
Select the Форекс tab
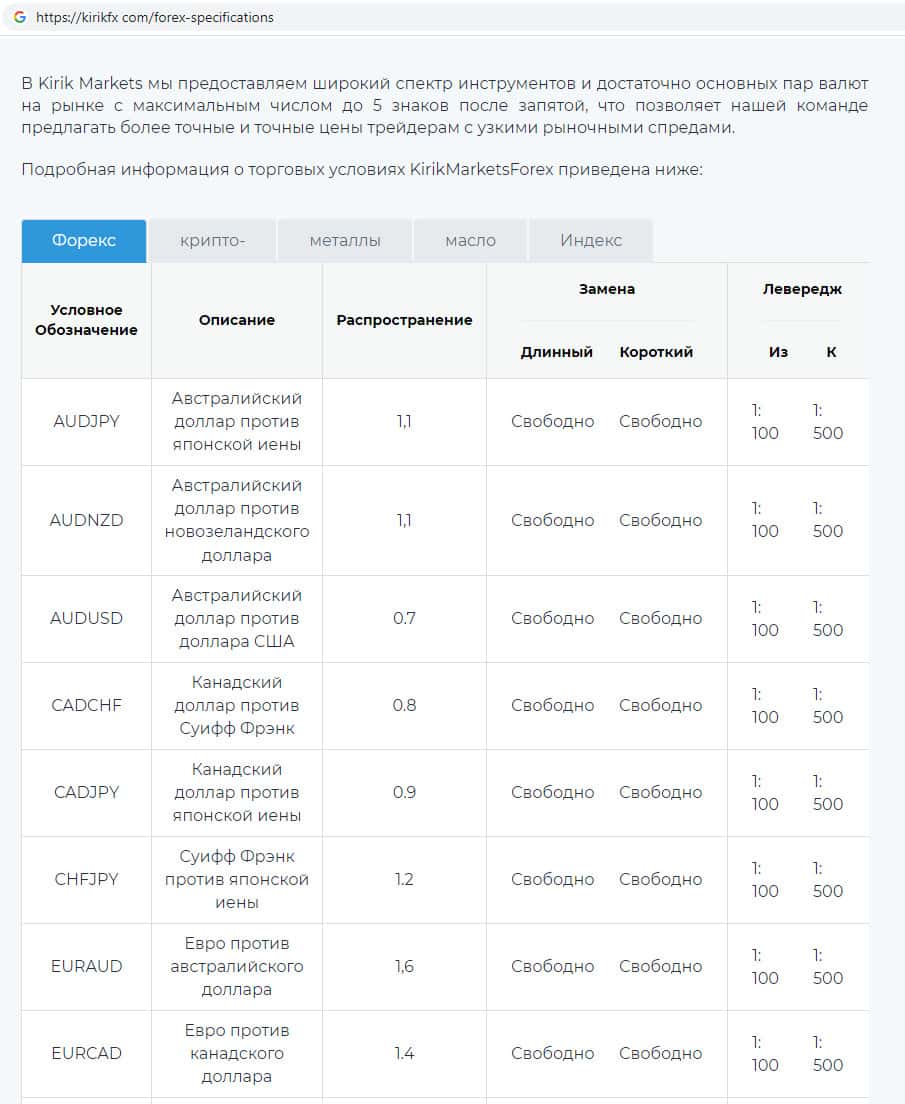coord(84,240)
